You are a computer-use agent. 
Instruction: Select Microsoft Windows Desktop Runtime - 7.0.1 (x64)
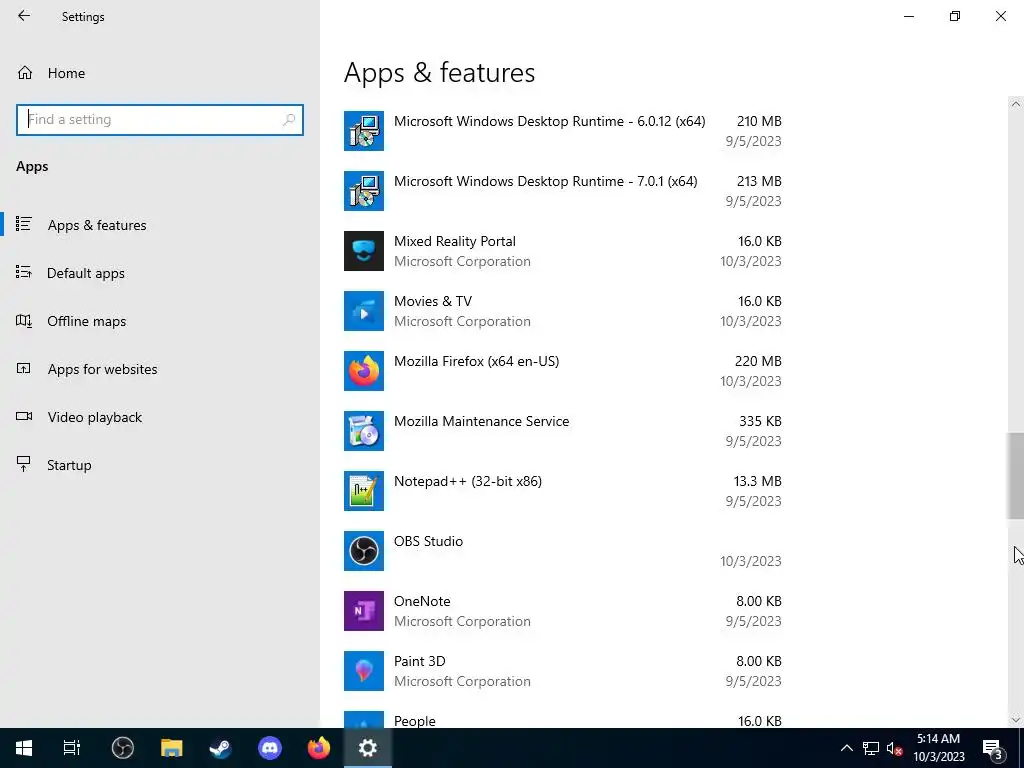[x=545, y=182]
